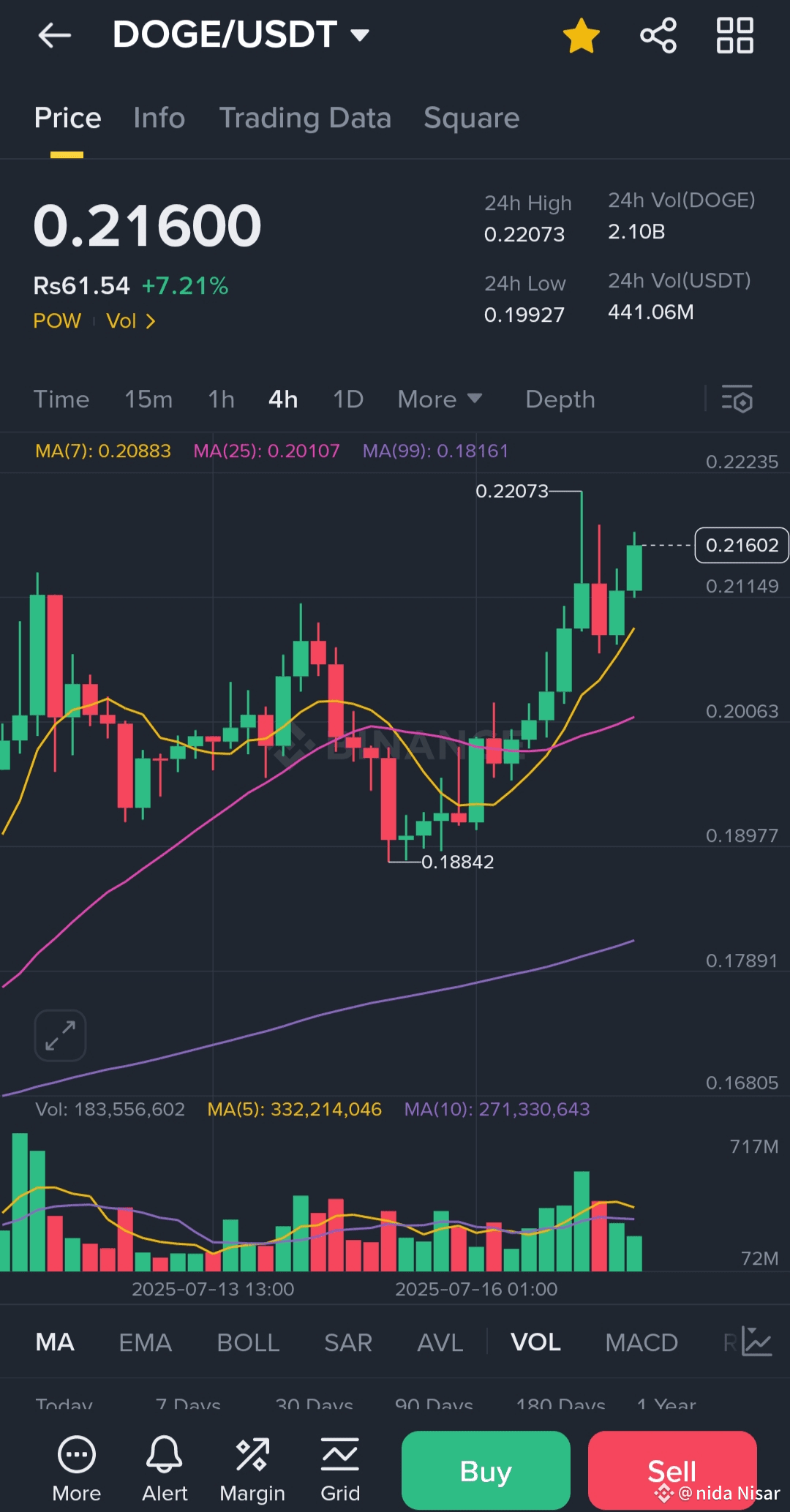Open the four-square layout icon
This screenshot has width=790, height=1512.
(x=734, y=36)
